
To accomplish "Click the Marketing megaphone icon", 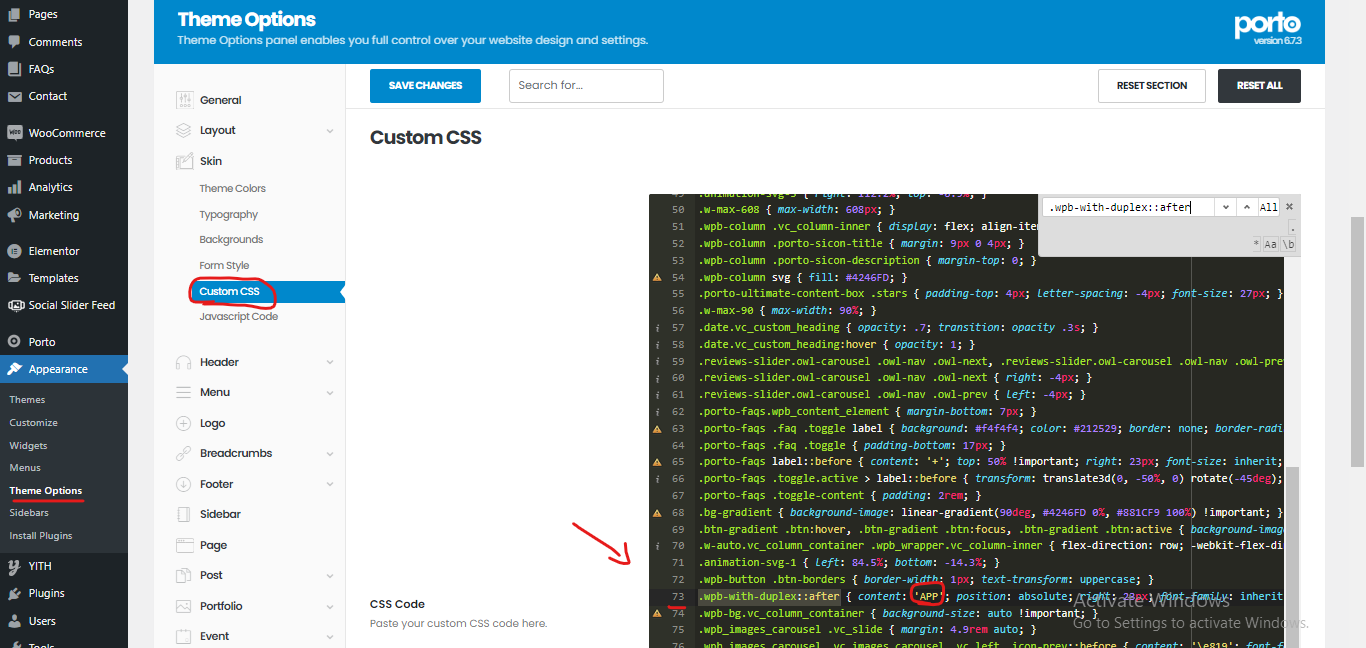I will point(14,215).
